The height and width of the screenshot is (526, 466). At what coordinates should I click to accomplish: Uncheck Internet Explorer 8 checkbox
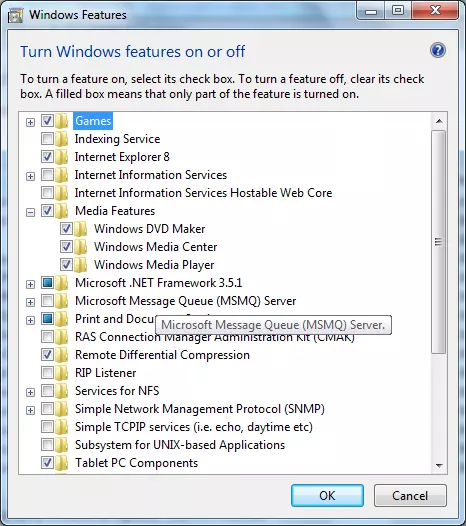coord(47,157)
